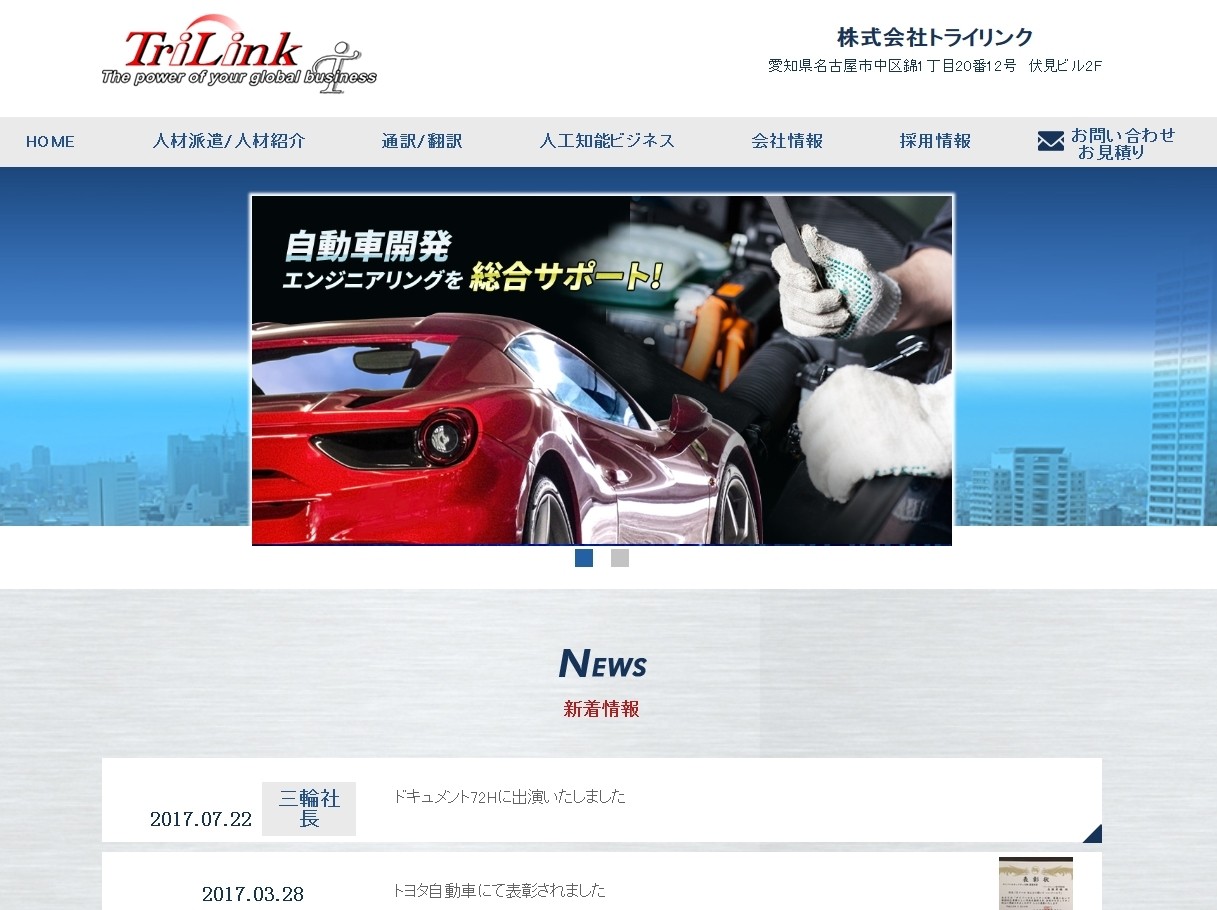Open the 人材派遣/人材紹介 page
Image resolution: width=1217 pixels, height=910 pixels.
pos(228,141)
